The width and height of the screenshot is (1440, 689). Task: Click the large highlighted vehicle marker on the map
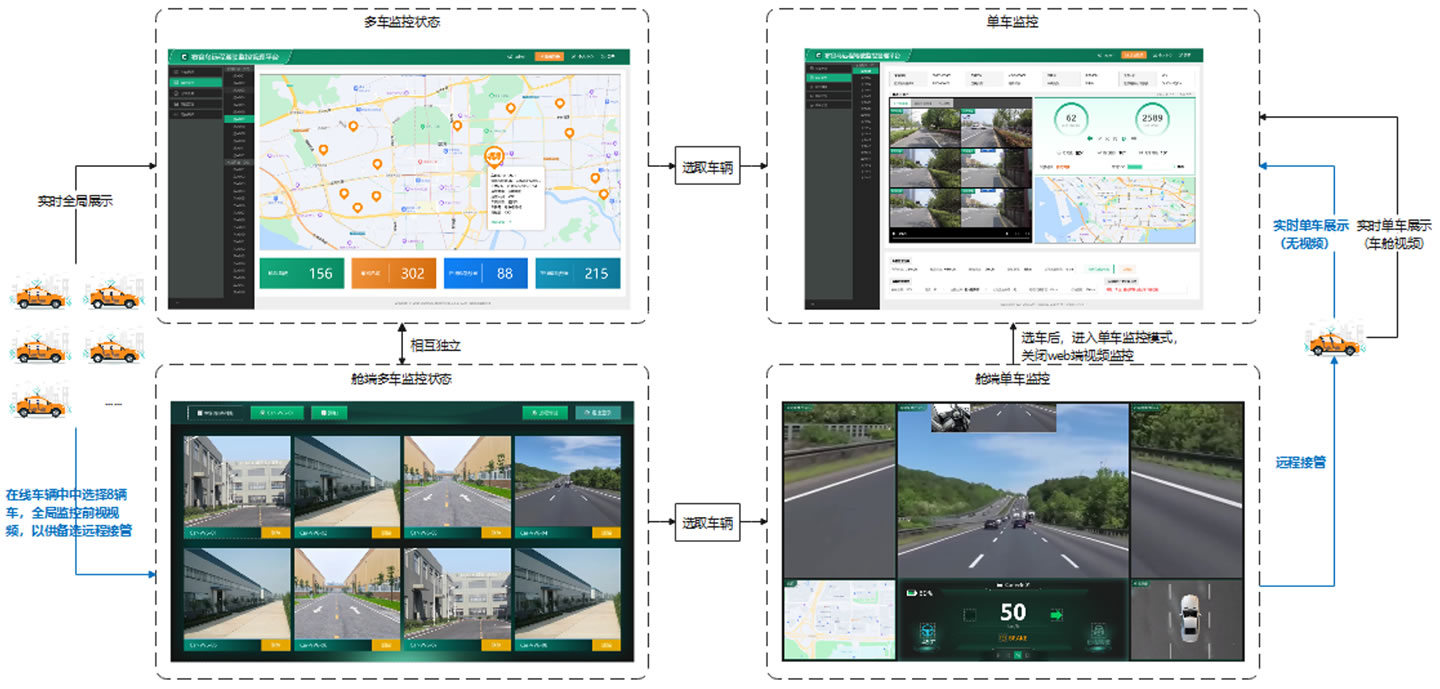[493, 157]
